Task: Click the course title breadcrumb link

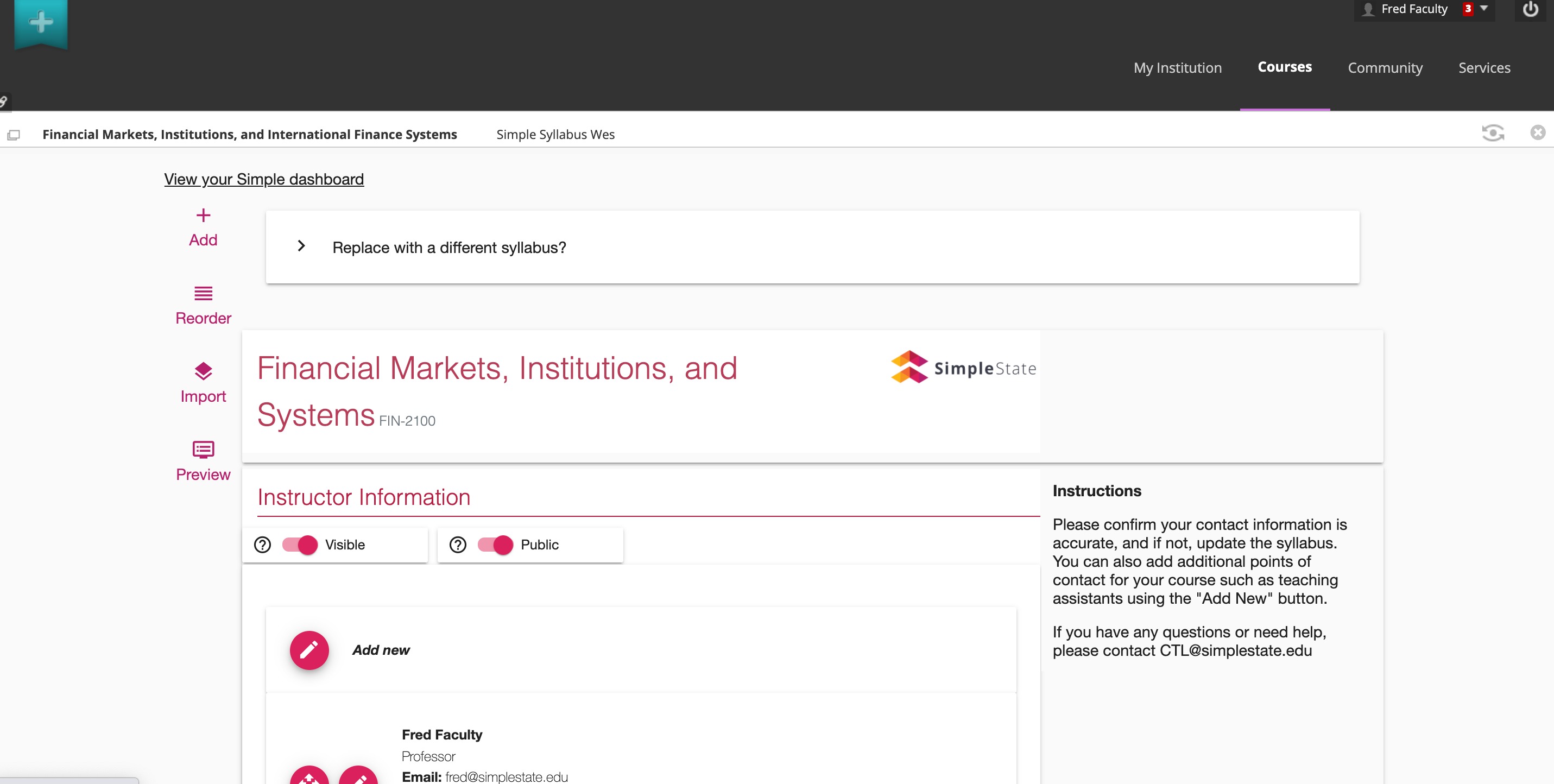Action: point(249,134)
